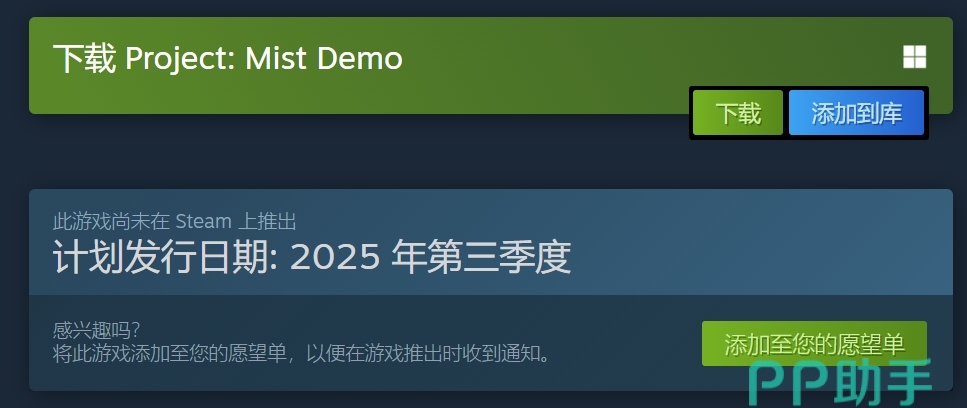The height and width of the screenshot is (408, 967).
Task: Click the 将此游戏添加至您的愿望单 description line
Action: pyautogui.click(x=301, y=354)
